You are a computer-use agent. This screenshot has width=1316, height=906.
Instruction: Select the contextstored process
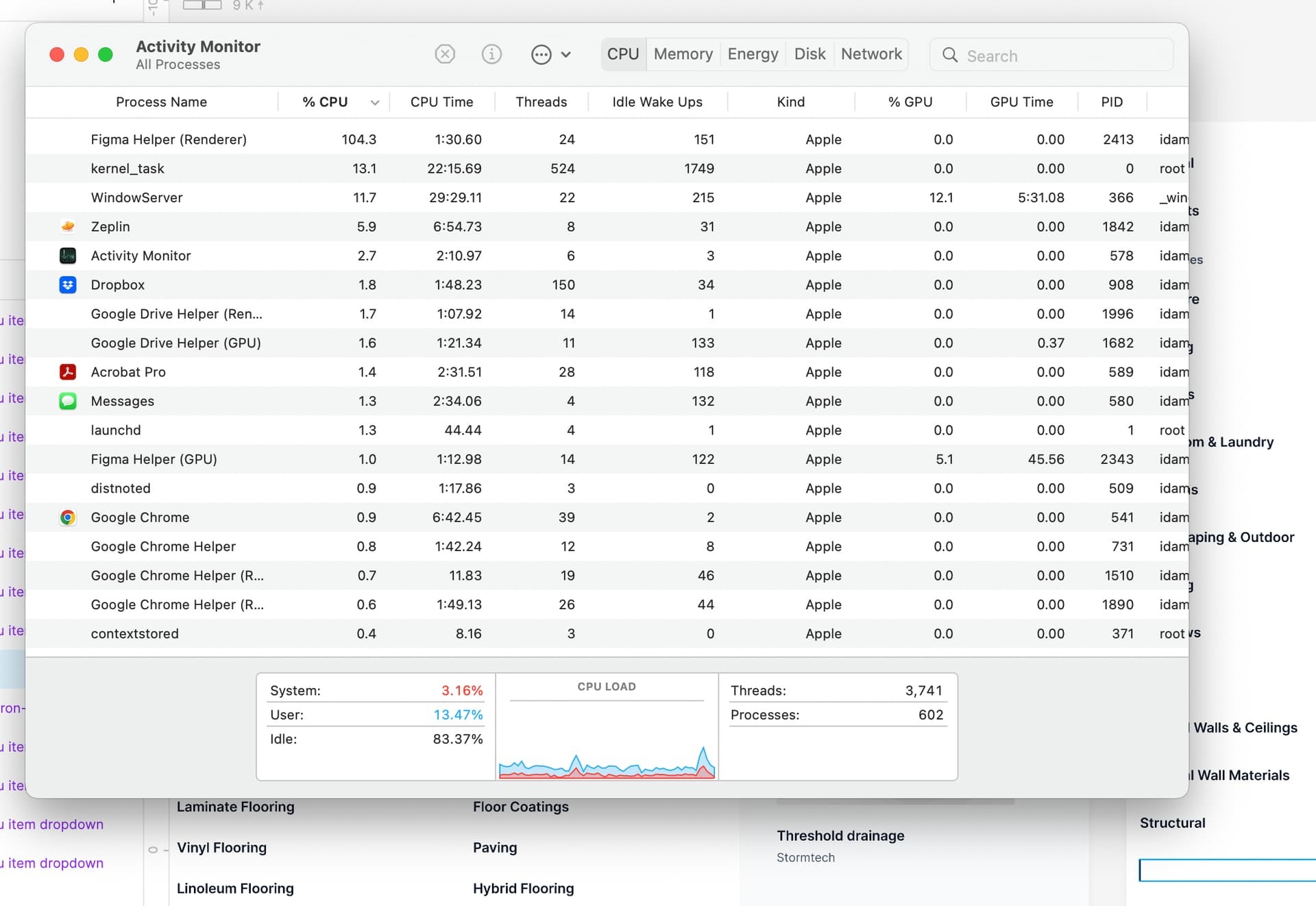click(607, 634)
